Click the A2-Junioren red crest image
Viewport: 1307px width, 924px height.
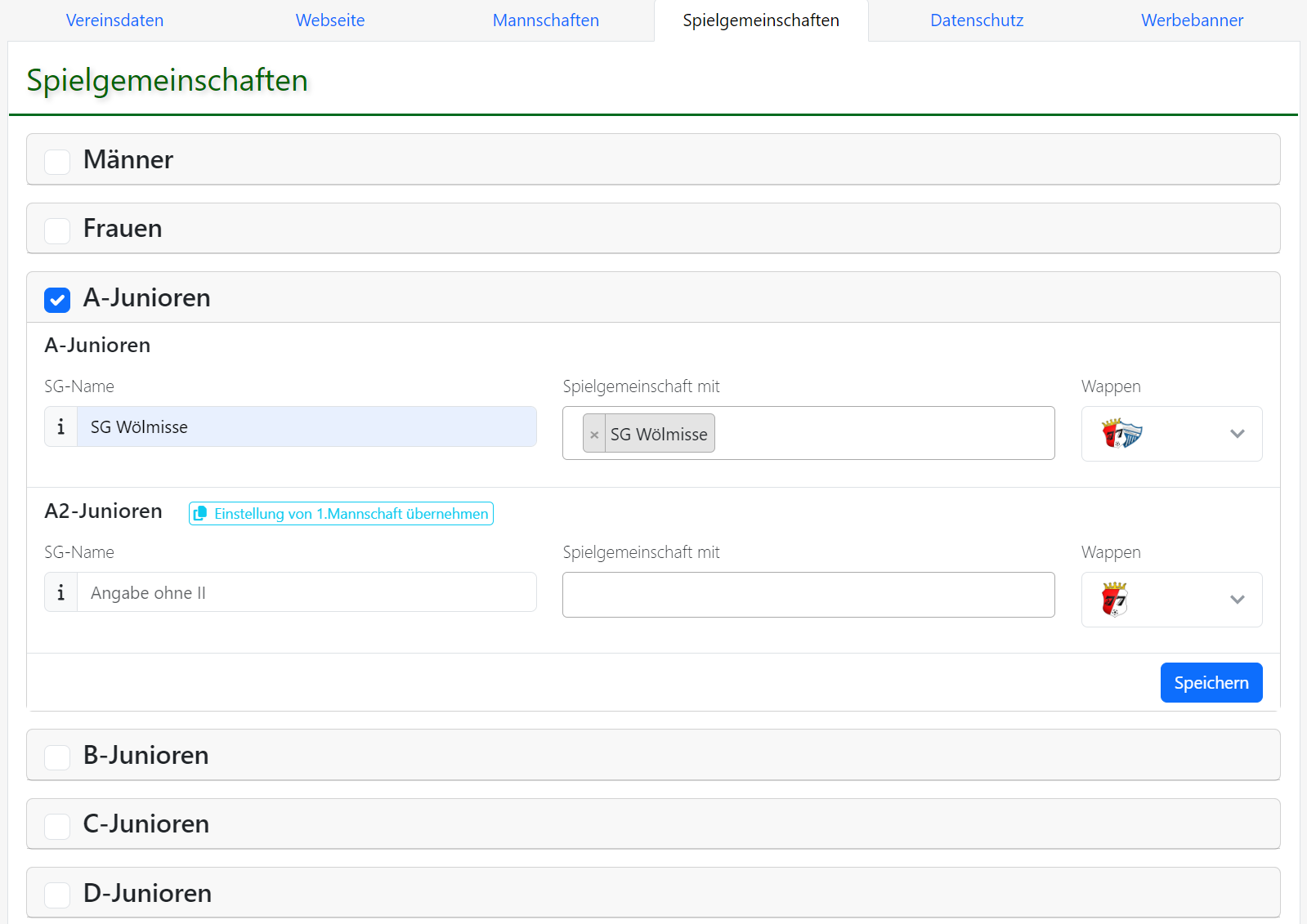click(x=1114, y=600)
